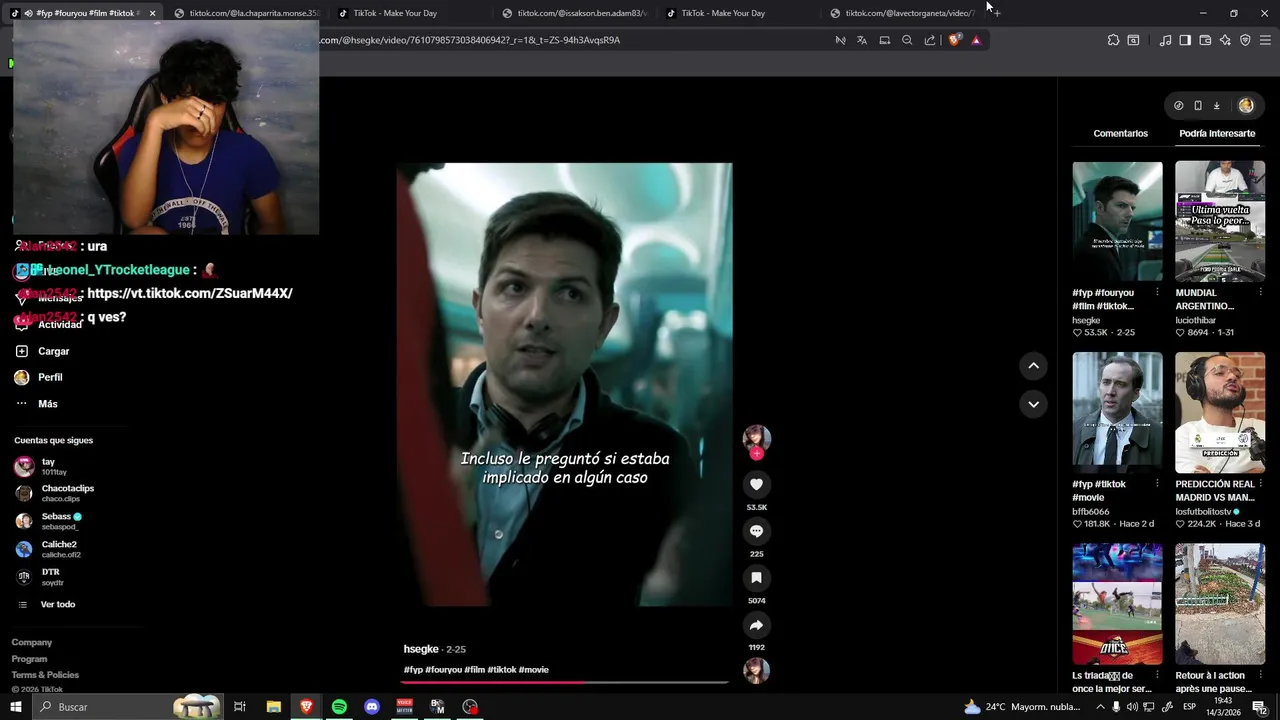
Task: Open the PREDICCIÓN REAL MADRID suggested thumbnail
Action: click(1220, 412)
